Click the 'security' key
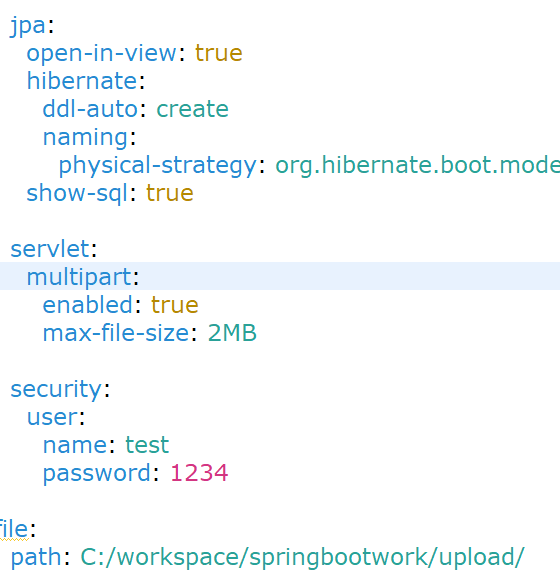This screenshot has height=581, width=560. 56,389
